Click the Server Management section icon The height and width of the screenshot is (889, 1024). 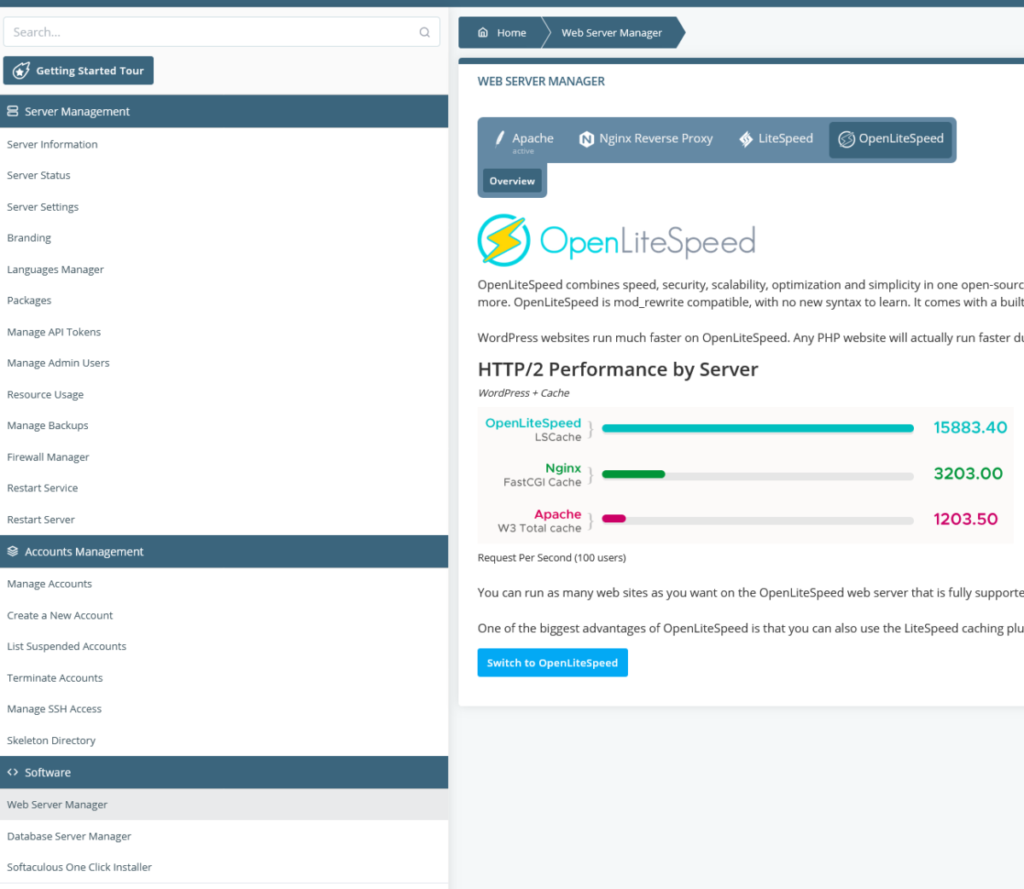tap(12, 111)
